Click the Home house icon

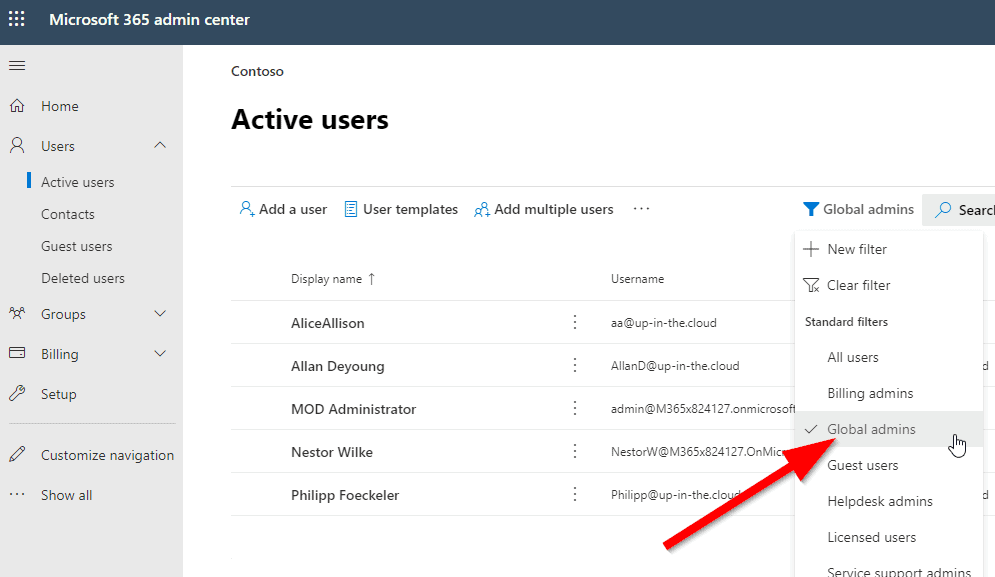[x=17, y=105]
